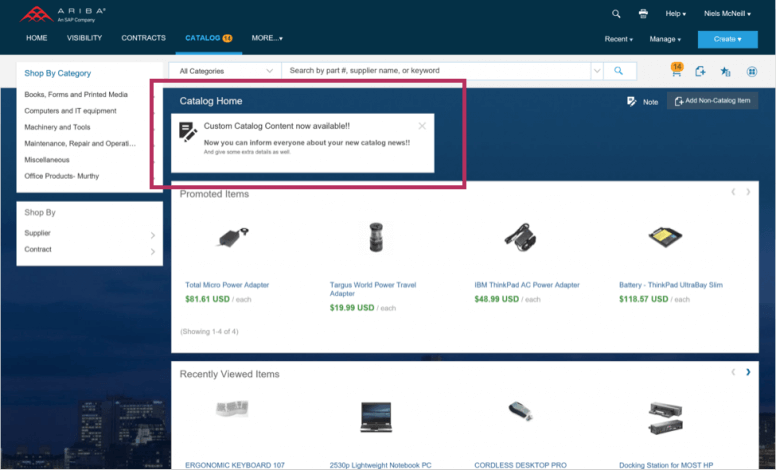Open the Manage menu
This screenshot has height=470, width=776.
[x=665, y=39]
